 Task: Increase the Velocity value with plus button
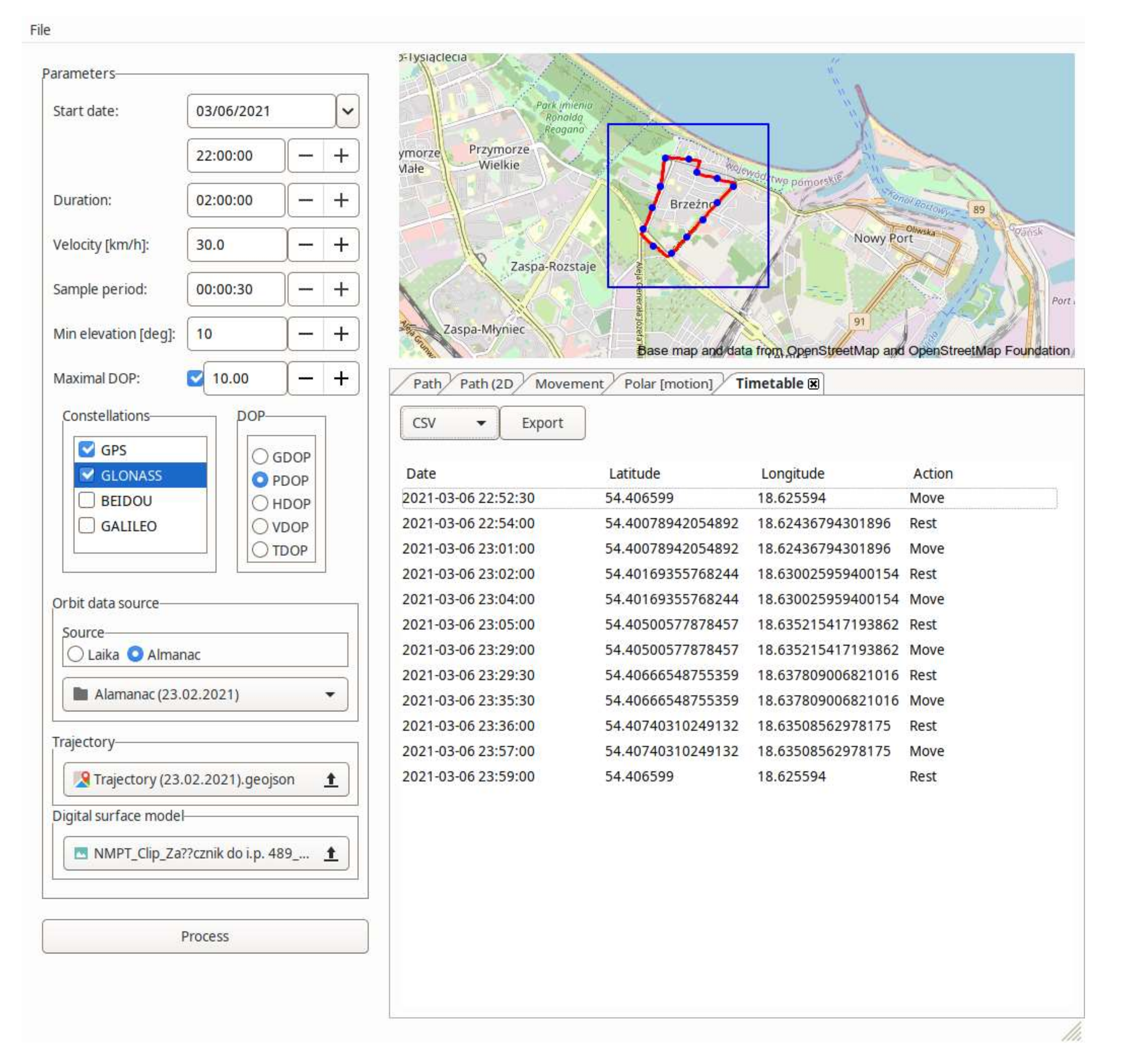point(341,245)
